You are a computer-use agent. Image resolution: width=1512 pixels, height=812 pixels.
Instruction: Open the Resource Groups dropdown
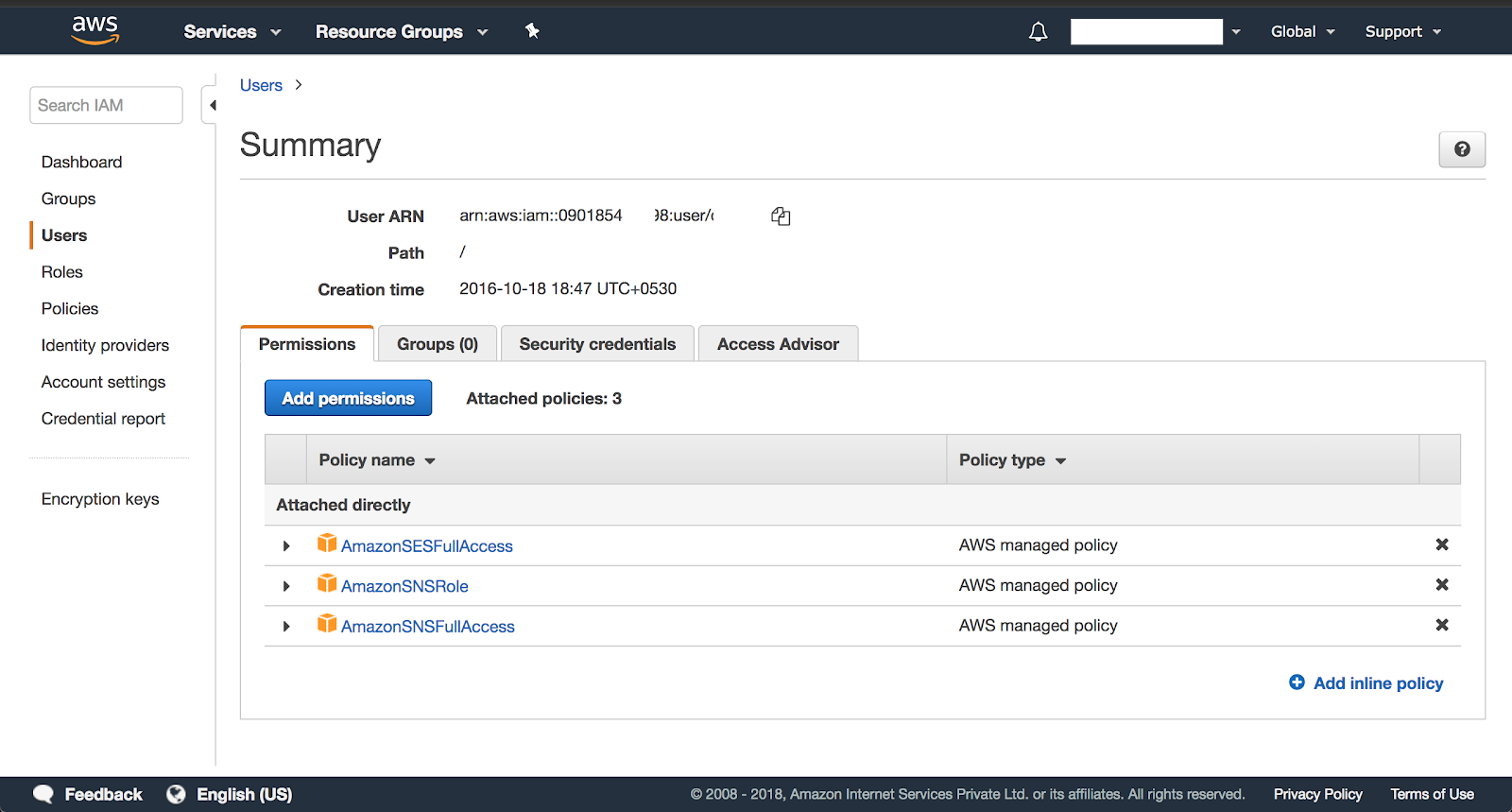(402, 32)
